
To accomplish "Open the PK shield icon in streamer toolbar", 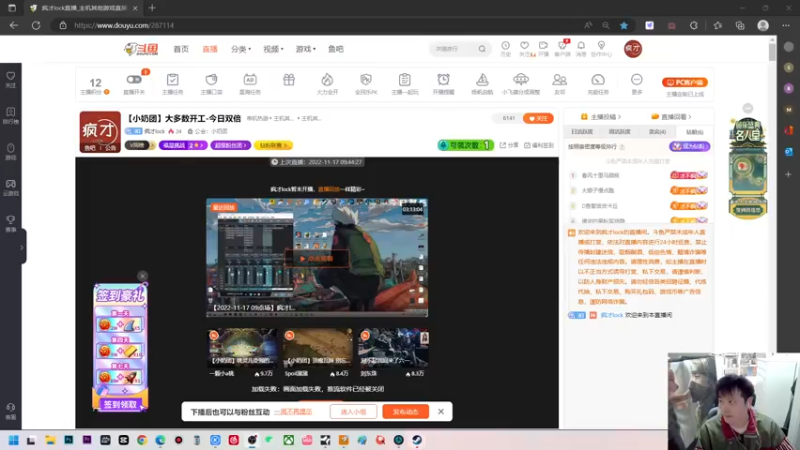I will click(x=366, y=80).
